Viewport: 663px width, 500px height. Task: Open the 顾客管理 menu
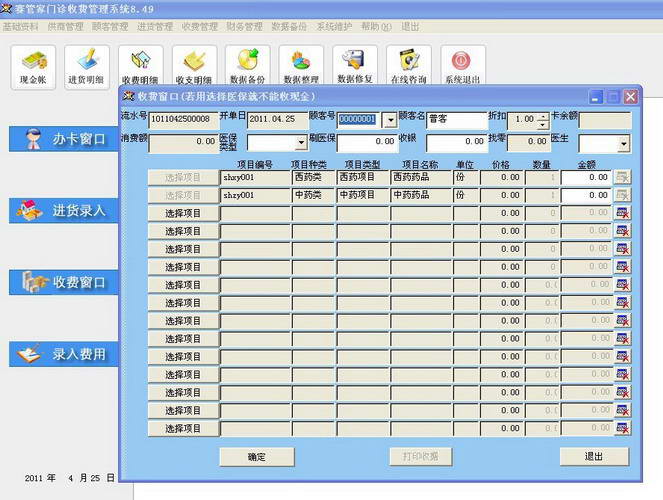(110, 27)
